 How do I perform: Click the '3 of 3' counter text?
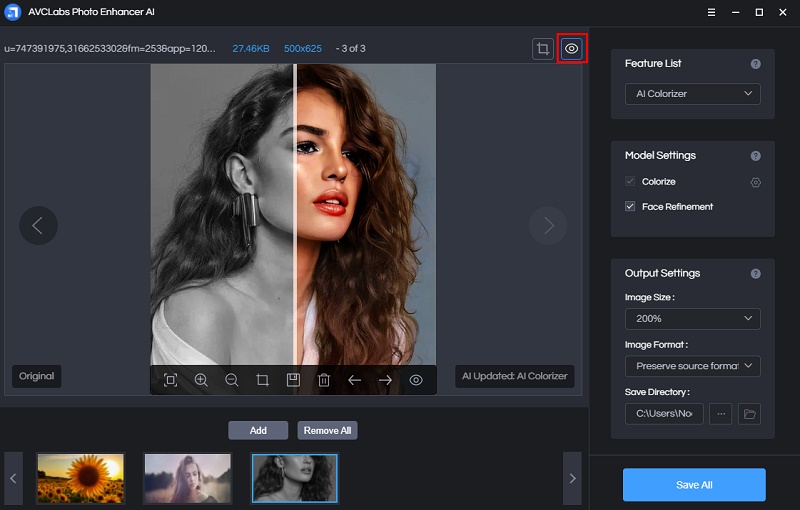pos(354,49)
